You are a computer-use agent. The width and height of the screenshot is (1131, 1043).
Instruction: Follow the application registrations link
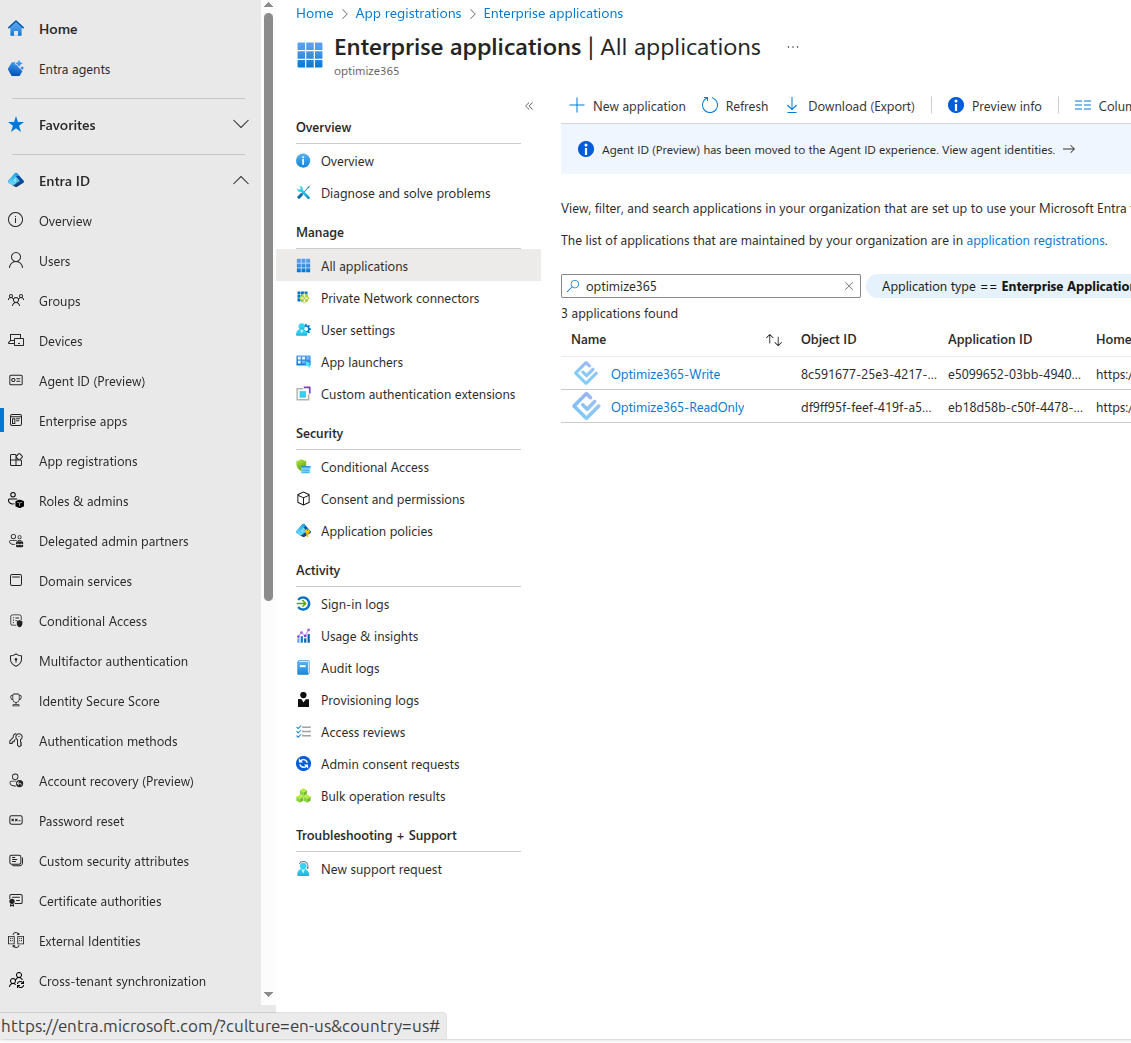(x=1035, y=240)
